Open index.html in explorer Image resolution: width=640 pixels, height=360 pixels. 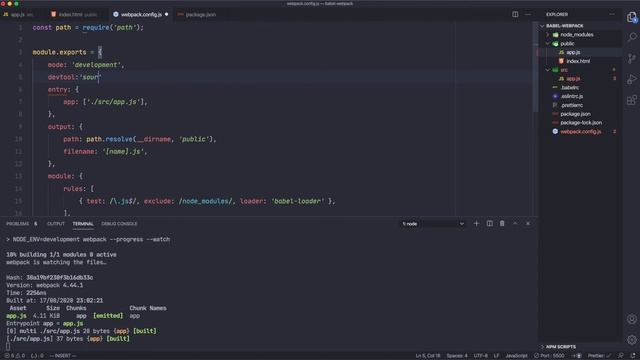point(580,61)
